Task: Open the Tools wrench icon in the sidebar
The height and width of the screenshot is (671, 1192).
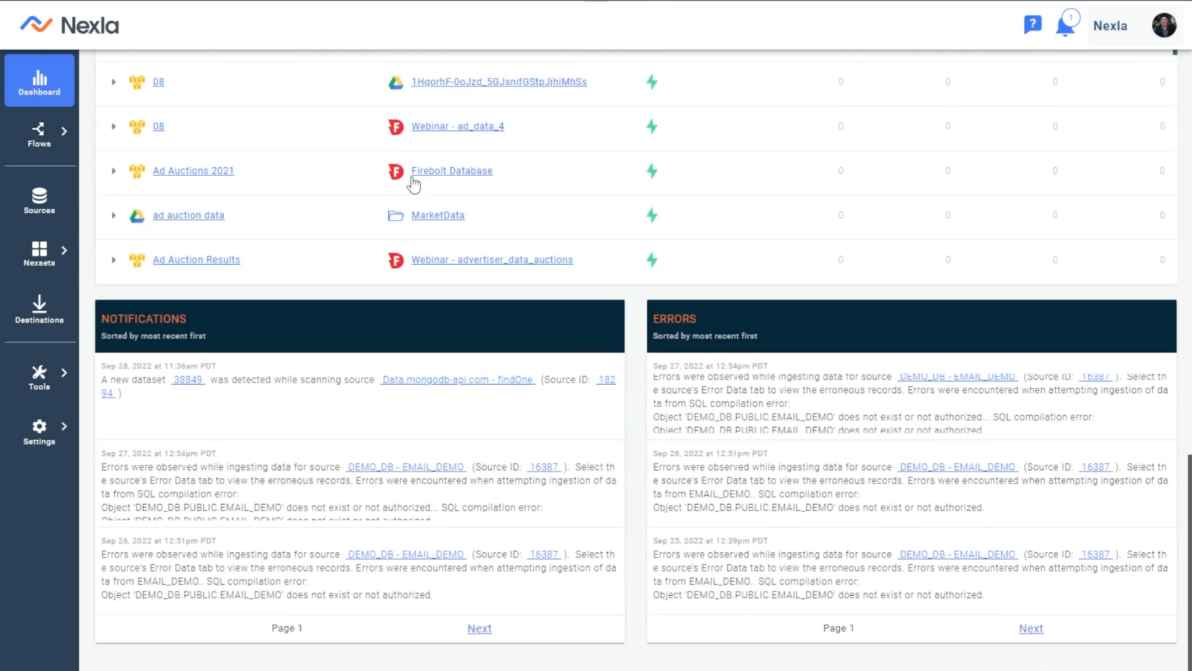Action: point(39,372)
